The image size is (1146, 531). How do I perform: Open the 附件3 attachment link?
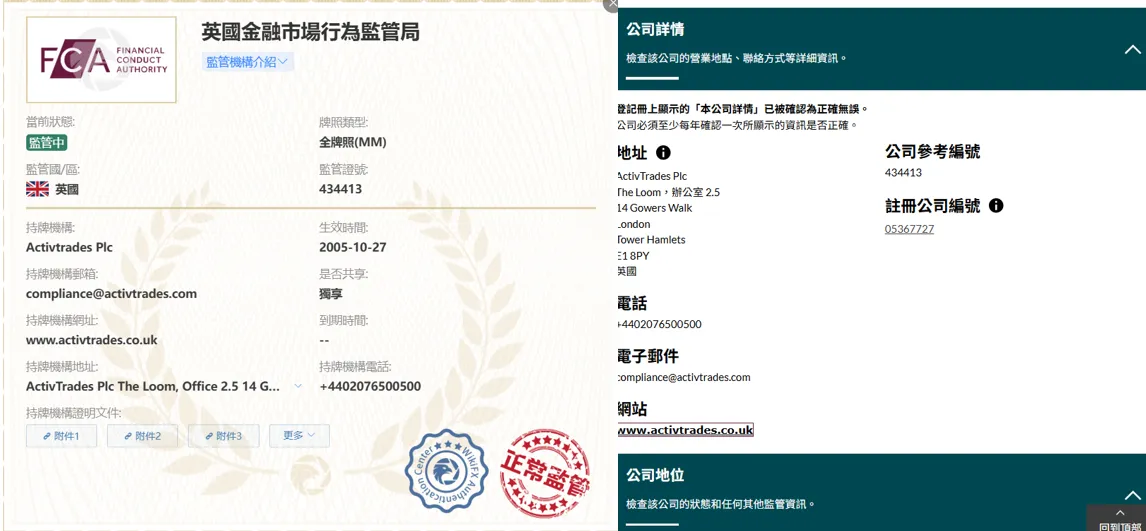click(x=223, y=436)
